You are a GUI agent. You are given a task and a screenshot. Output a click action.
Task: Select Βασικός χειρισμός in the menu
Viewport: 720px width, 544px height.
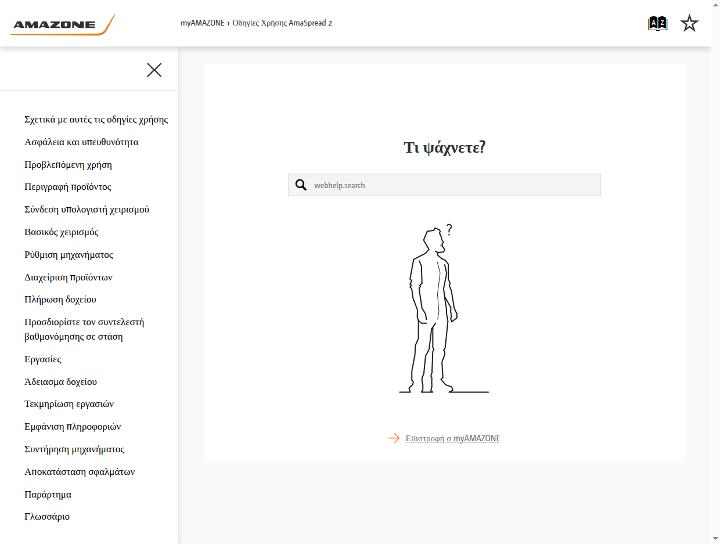click(61, 232)
